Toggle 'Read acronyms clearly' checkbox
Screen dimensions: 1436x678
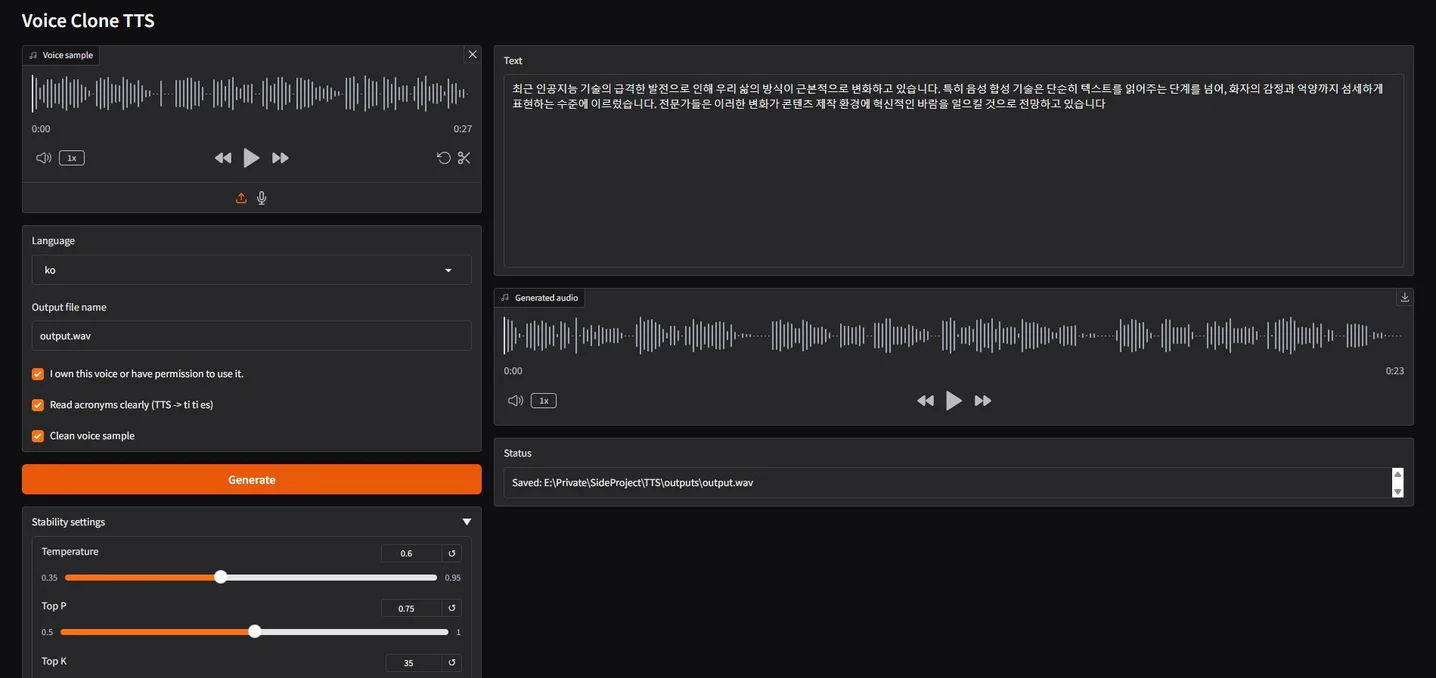pos(38,405)
